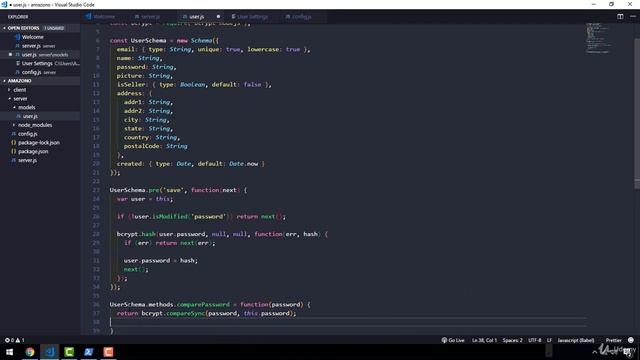Click the Explorer panel title
Image resolution: width=640 pixels, height=360 pixels.
(18, 17)
